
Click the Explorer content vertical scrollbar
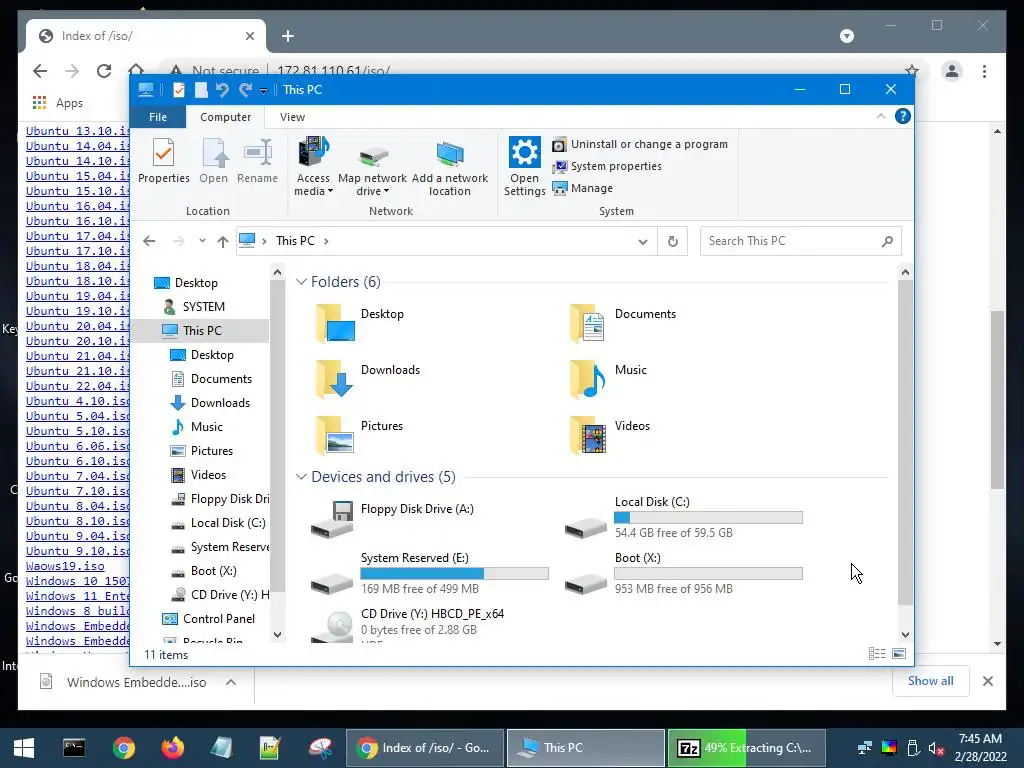[905, 444]
